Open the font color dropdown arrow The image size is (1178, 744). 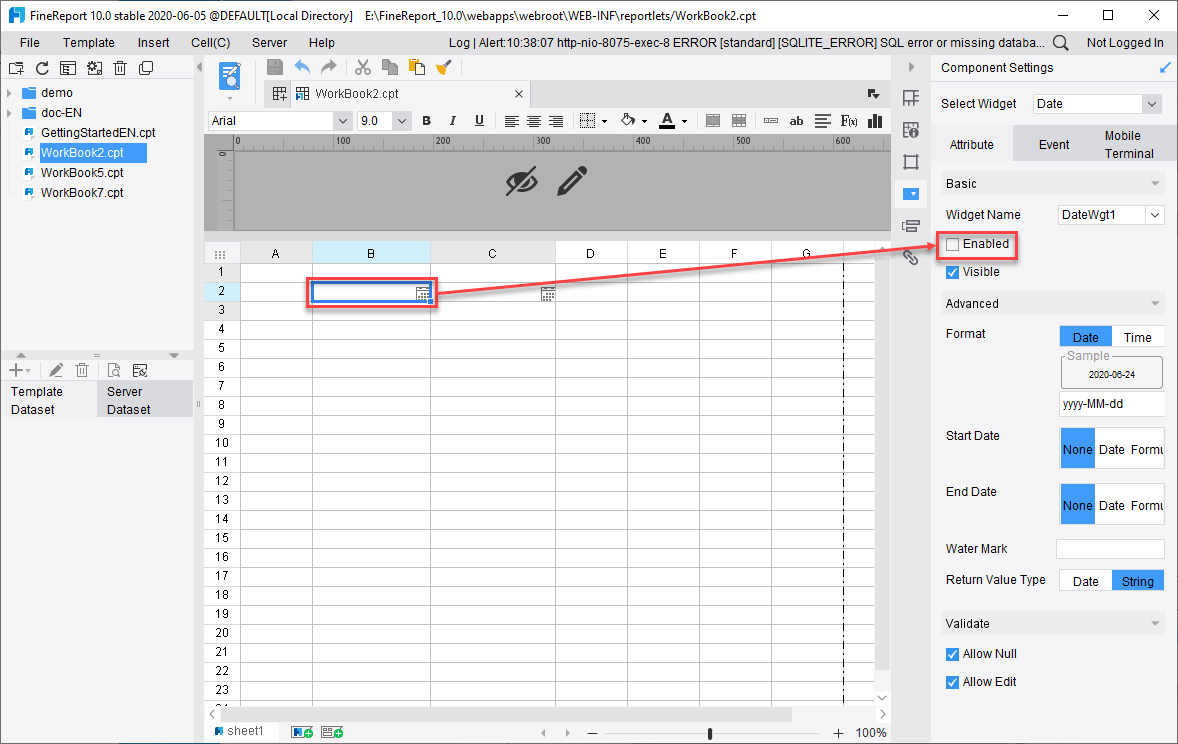coord(684,121)
